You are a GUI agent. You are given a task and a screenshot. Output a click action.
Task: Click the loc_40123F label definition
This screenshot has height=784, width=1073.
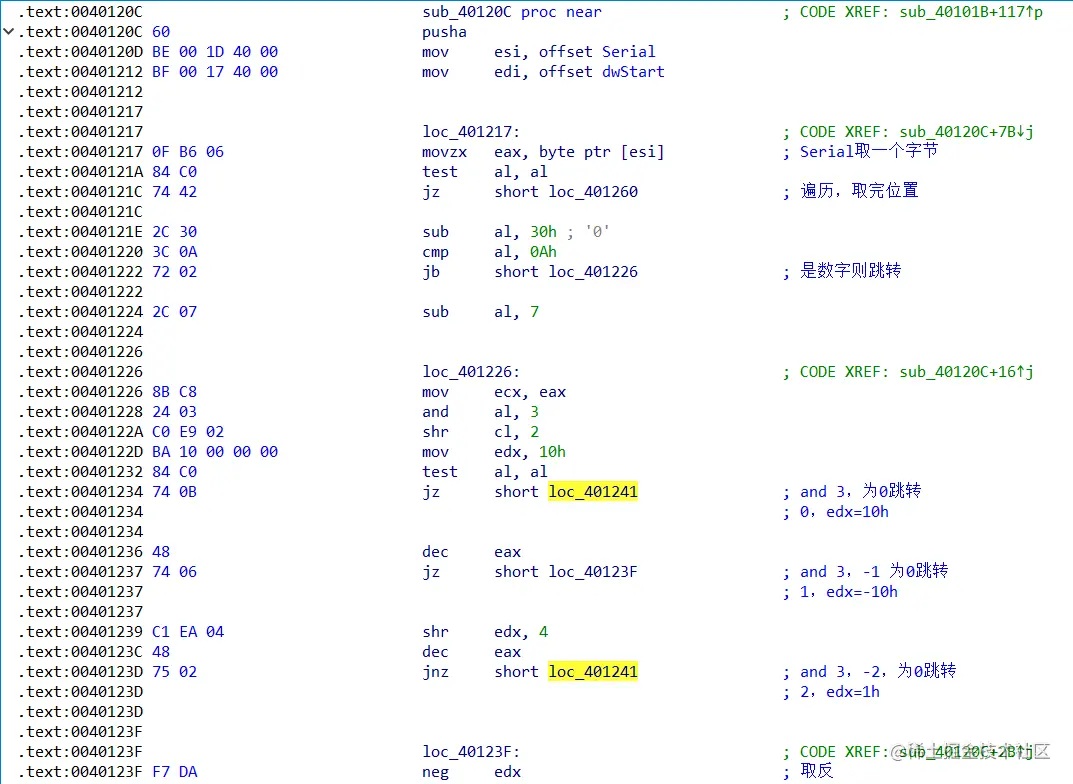pos(471,751)
